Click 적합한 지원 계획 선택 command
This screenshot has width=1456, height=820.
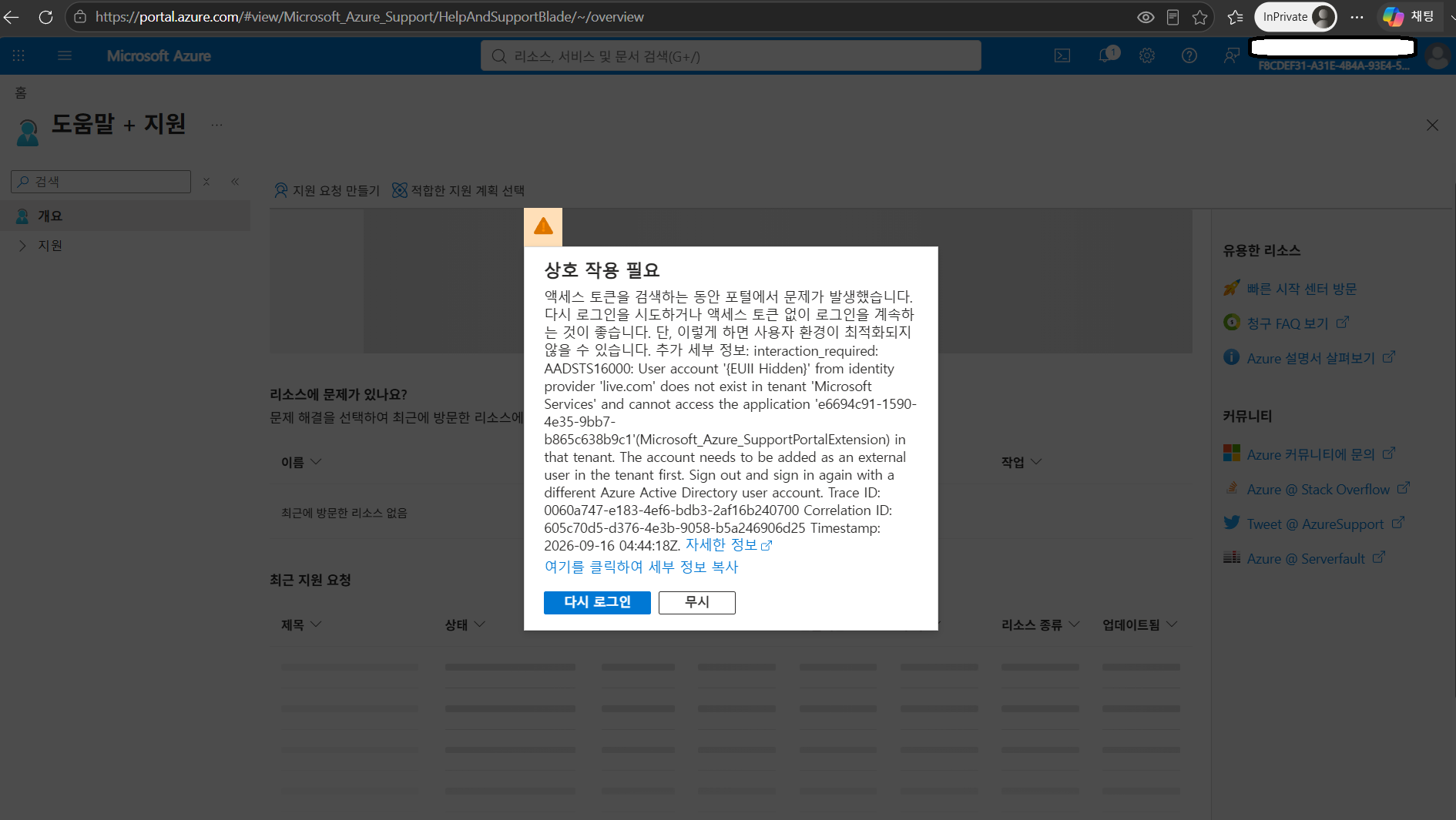pos(458,190)
